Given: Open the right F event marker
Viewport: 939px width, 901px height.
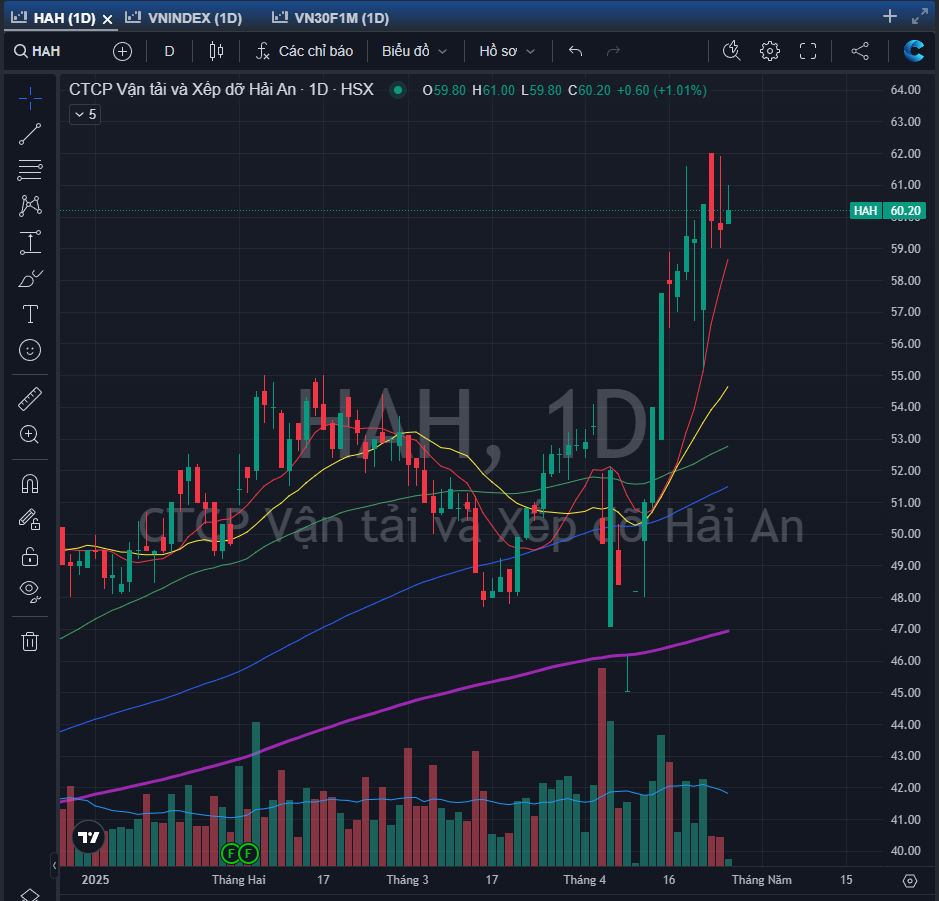Looking at the screenshot, I should point(248,853).
